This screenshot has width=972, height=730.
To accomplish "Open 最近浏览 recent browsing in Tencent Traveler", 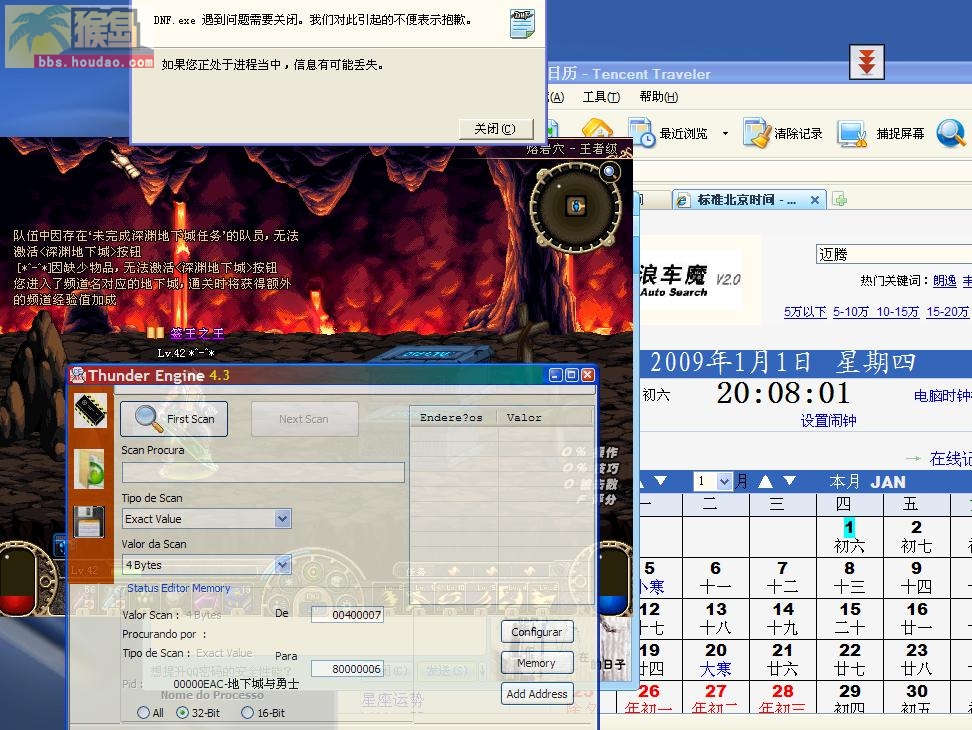I will (x=668, y=133).
